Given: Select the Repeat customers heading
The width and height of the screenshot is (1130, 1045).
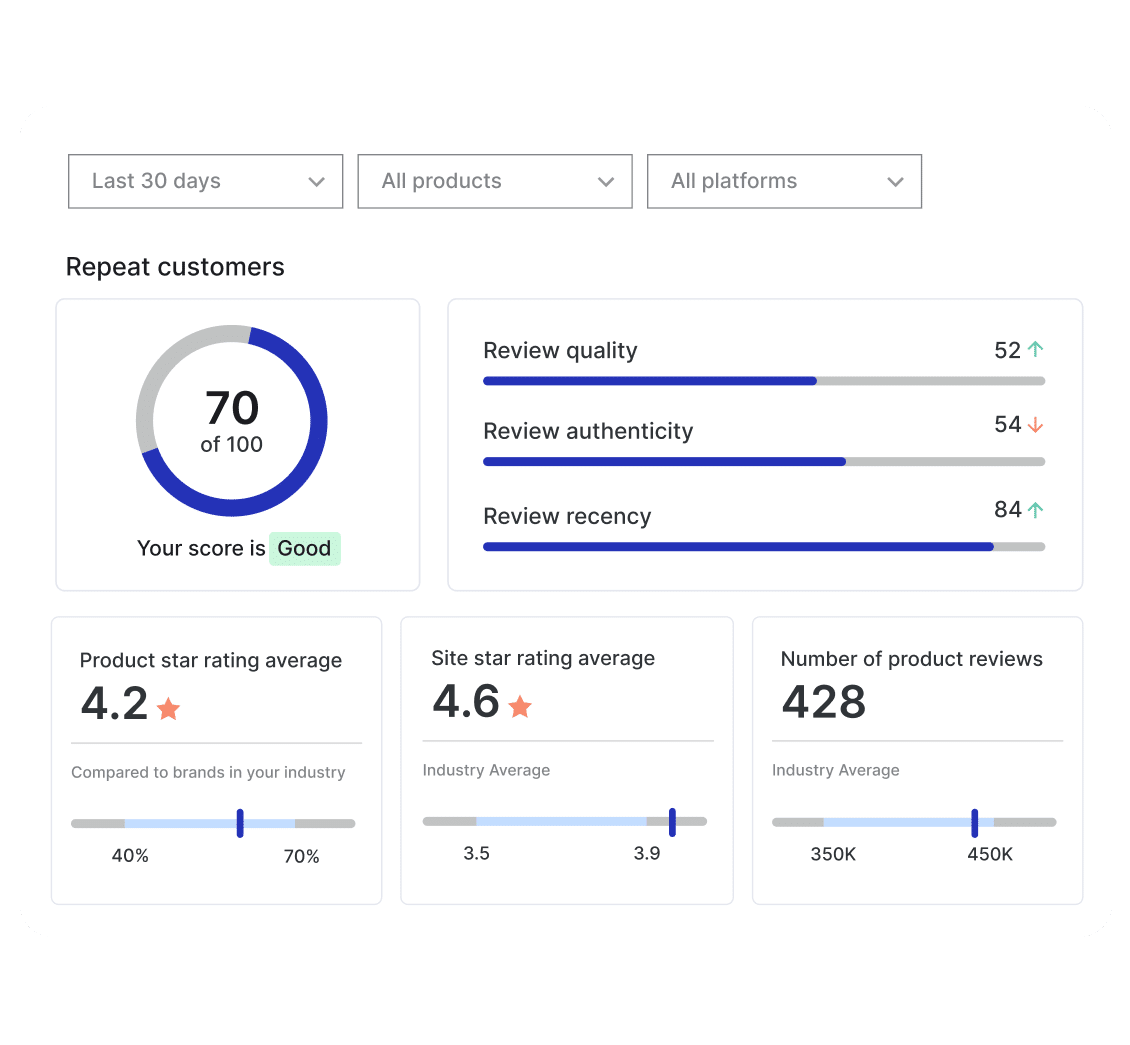Looking at the screenshot, I should coord(175,267).
